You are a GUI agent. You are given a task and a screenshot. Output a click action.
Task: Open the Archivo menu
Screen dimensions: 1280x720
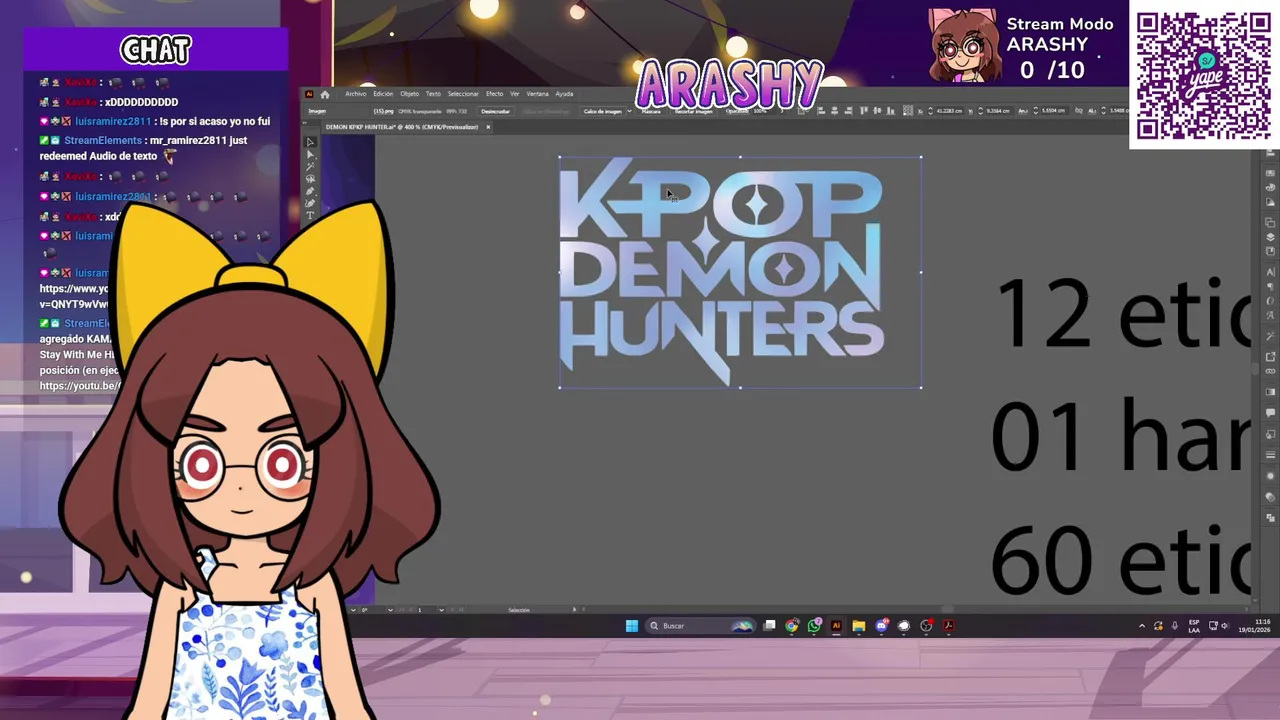(x=356, y=94)
